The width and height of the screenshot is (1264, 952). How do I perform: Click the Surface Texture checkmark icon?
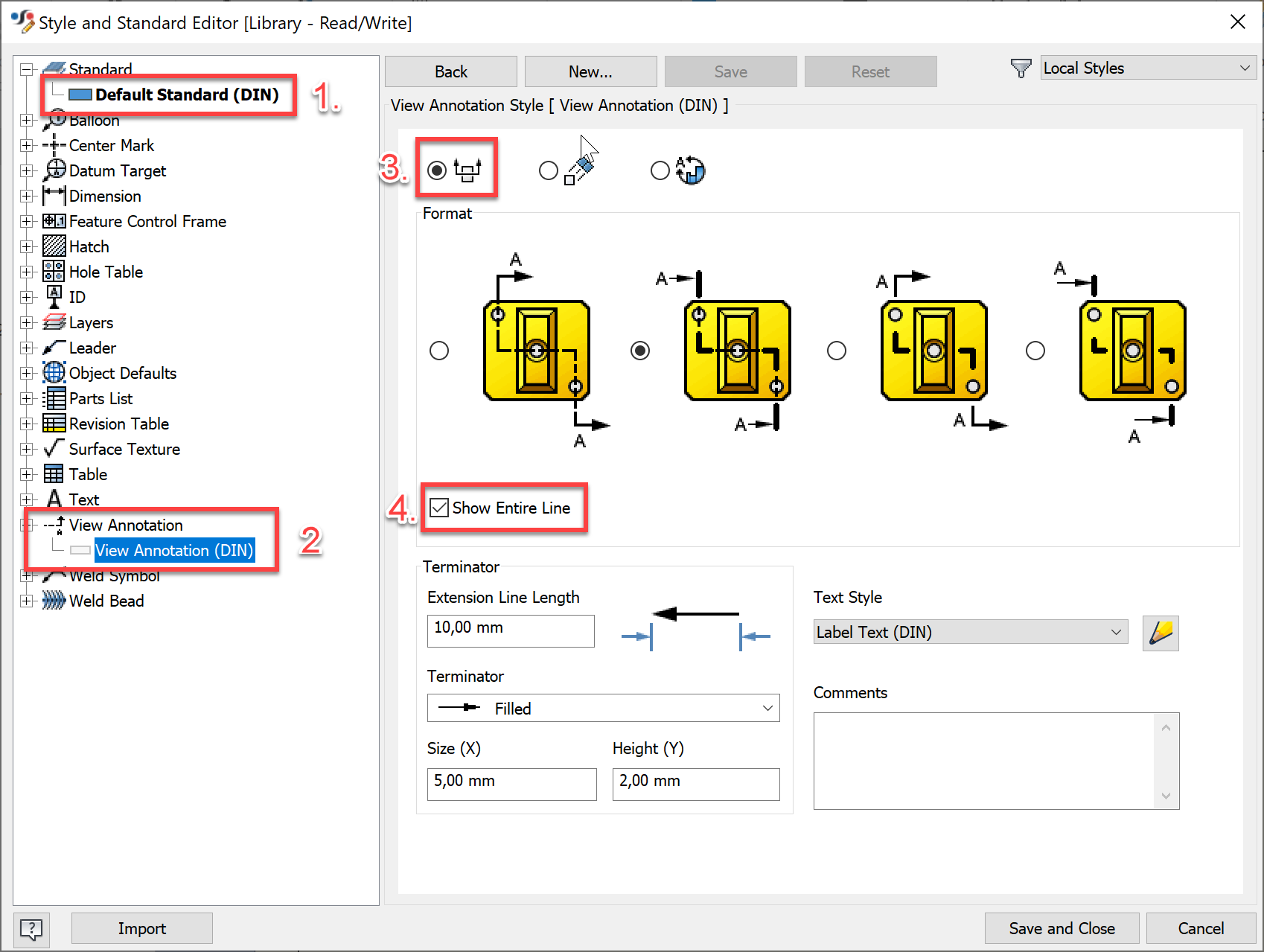[x=52, y=448]
